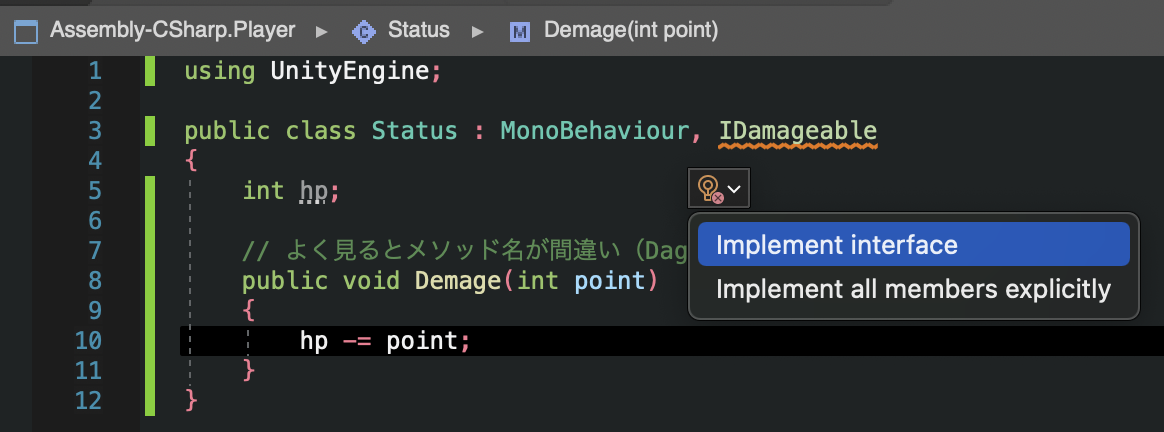
Task: Click line number 10 in the gutter
Action: click(88, 341)
